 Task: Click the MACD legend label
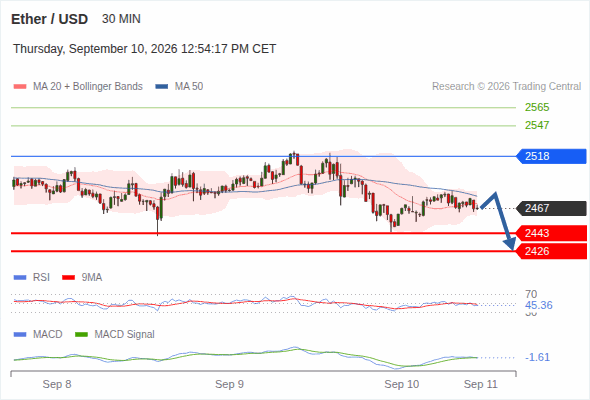47,335
